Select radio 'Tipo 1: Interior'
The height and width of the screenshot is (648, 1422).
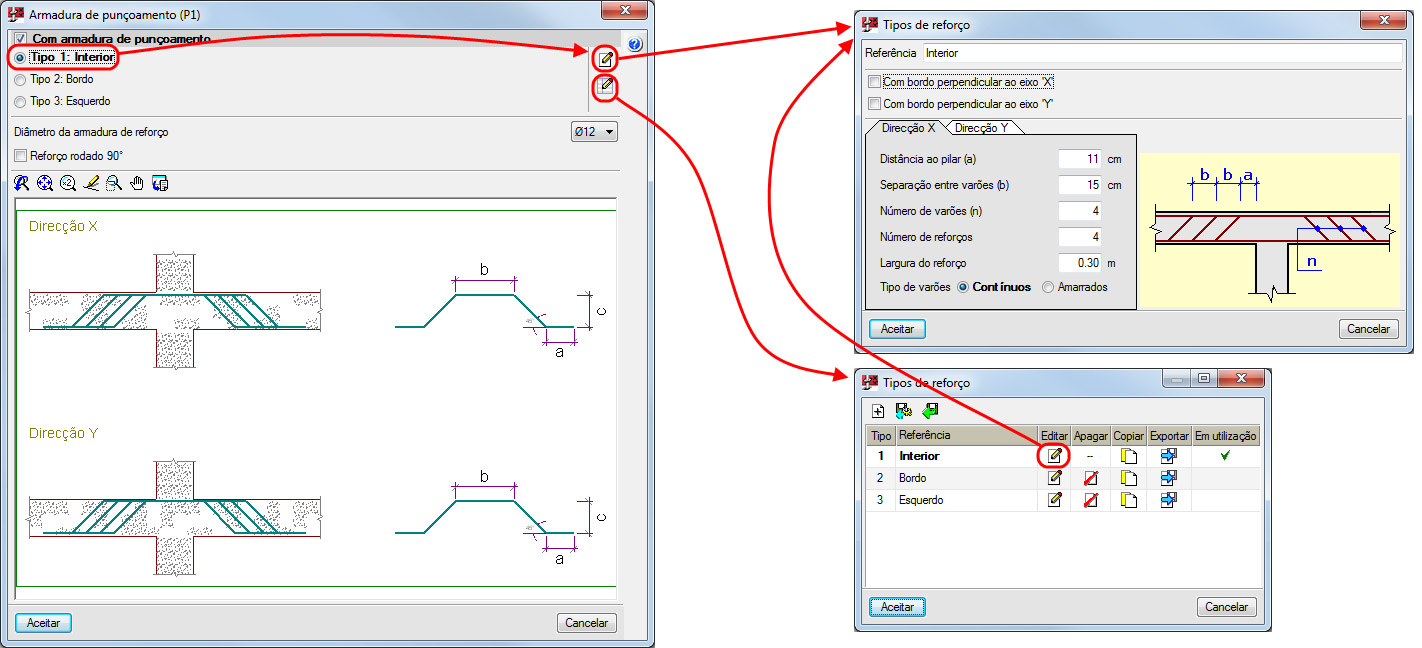tap(20, 58)
